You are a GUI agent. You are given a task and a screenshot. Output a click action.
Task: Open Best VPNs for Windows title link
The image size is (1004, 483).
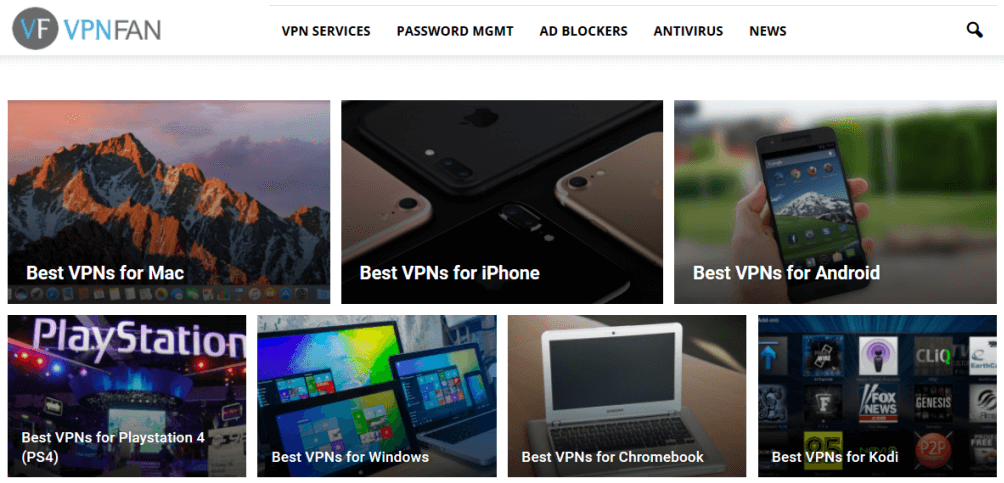click(x=350, y=457)
